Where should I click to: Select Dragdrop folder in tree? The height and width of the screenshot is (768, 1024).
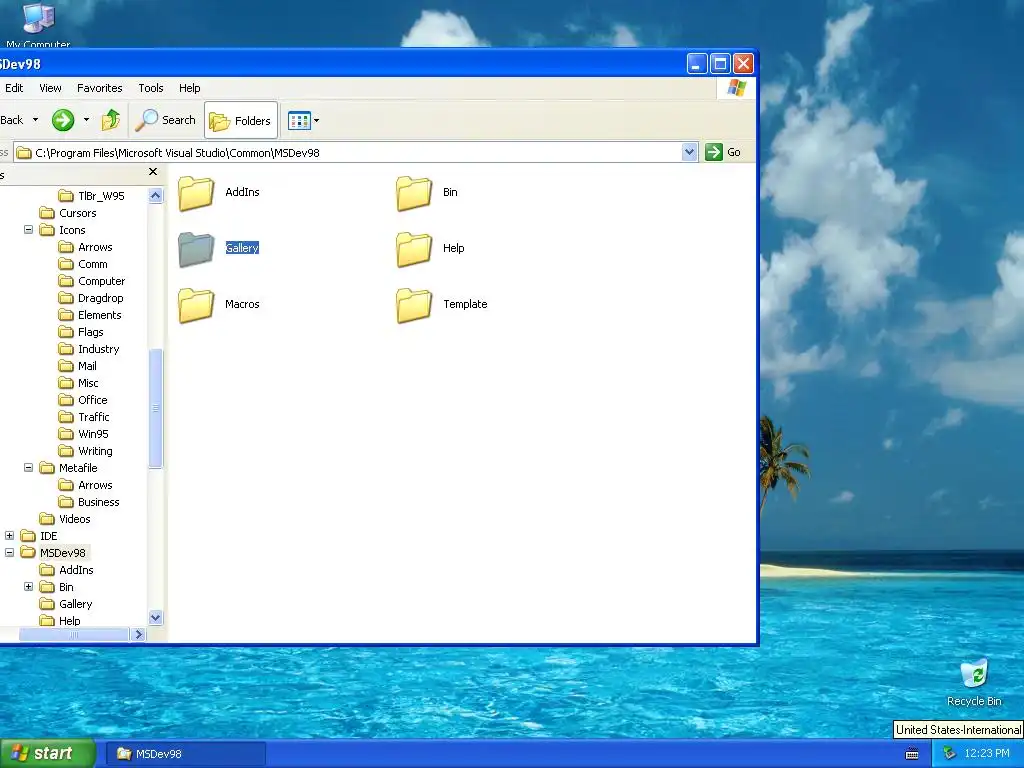point(91,298)
